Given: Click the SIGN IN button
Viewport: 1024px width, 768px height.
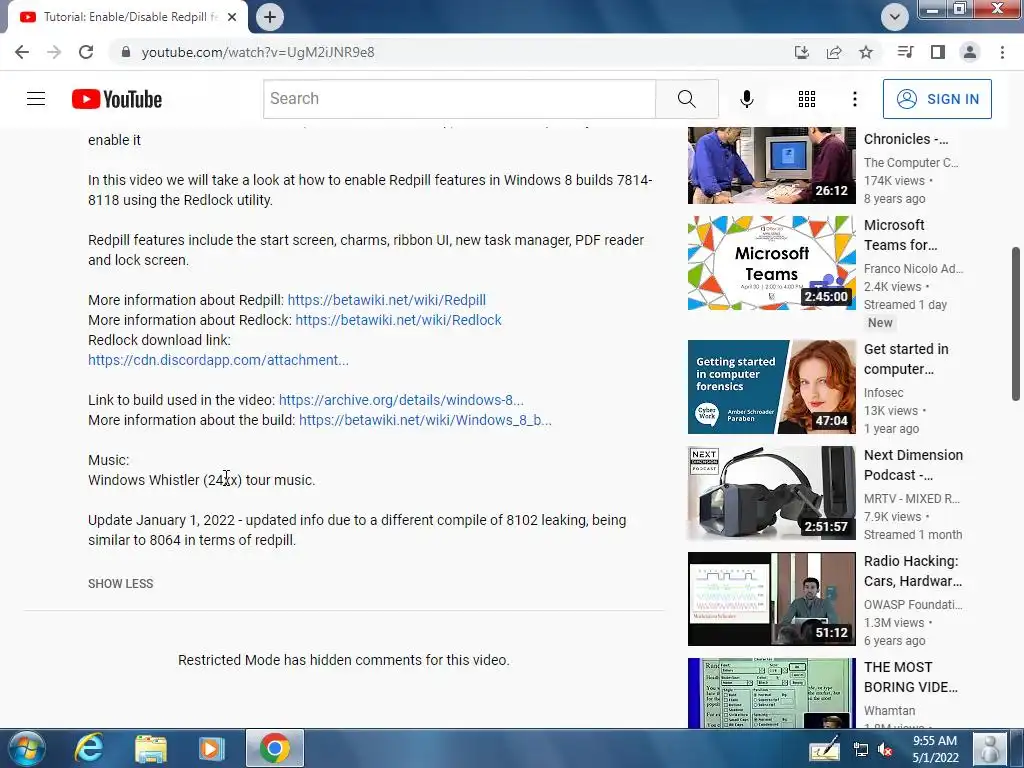Looking at the screenshot, I should pos(937,99).
